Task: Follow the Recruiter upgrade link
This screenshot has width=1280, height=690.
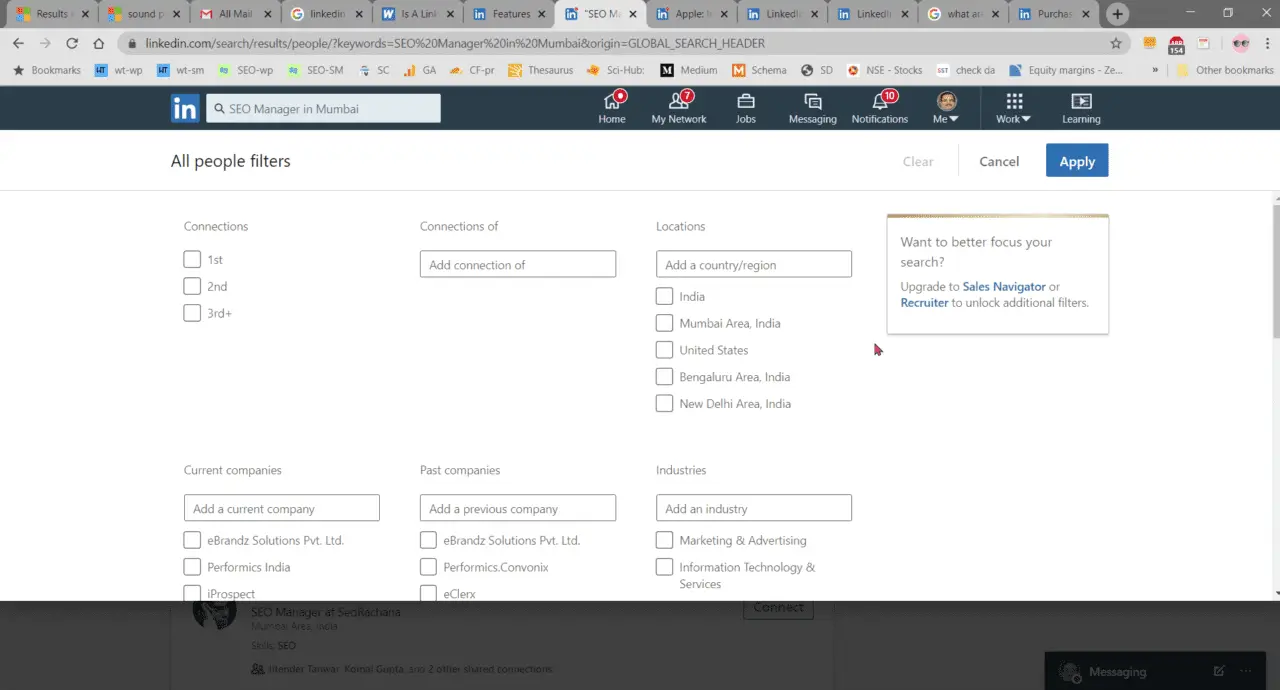Action: pos(924,303)
